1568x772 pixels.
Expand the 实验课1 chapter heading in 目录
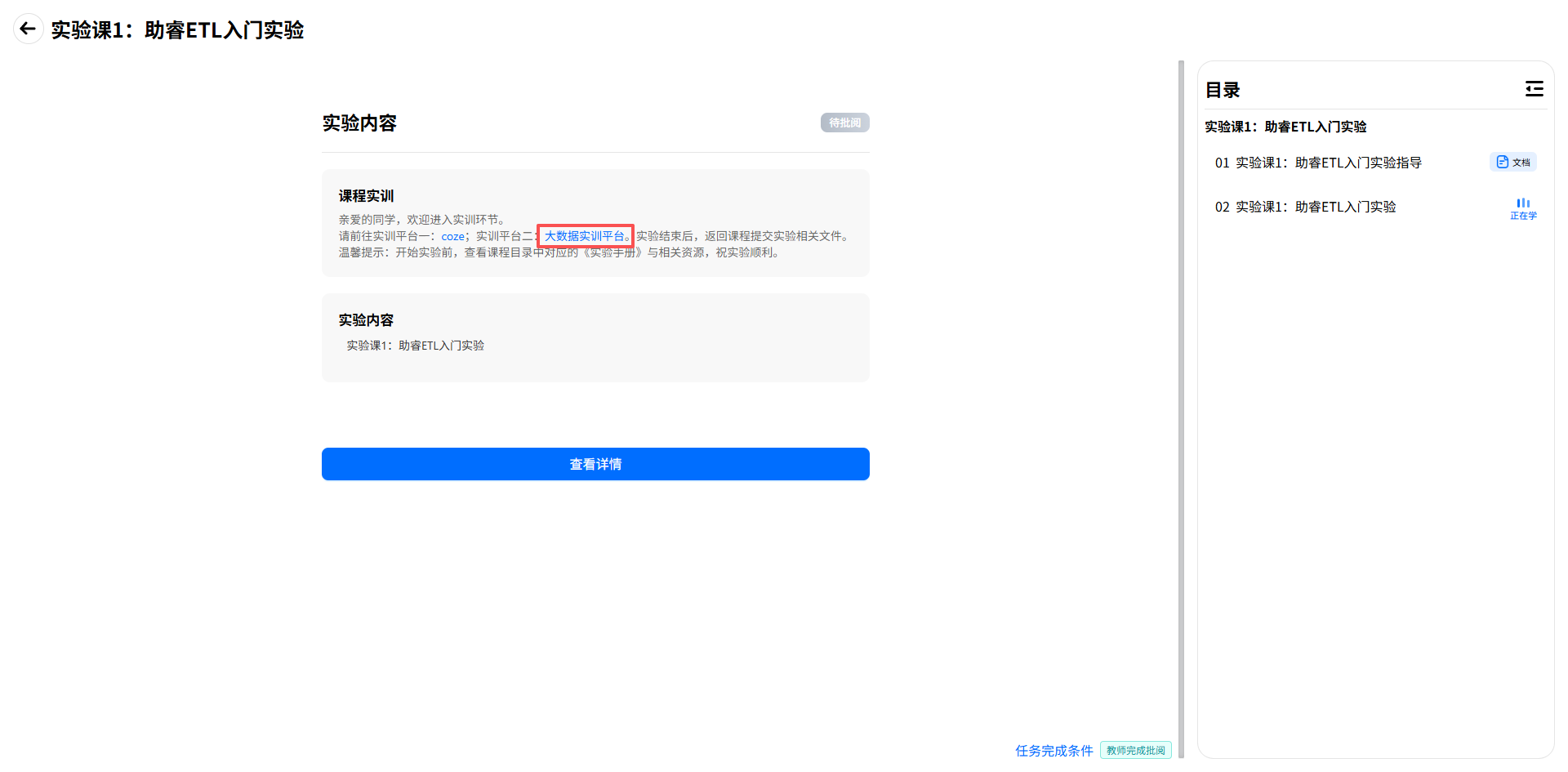tap(1285, 127)
